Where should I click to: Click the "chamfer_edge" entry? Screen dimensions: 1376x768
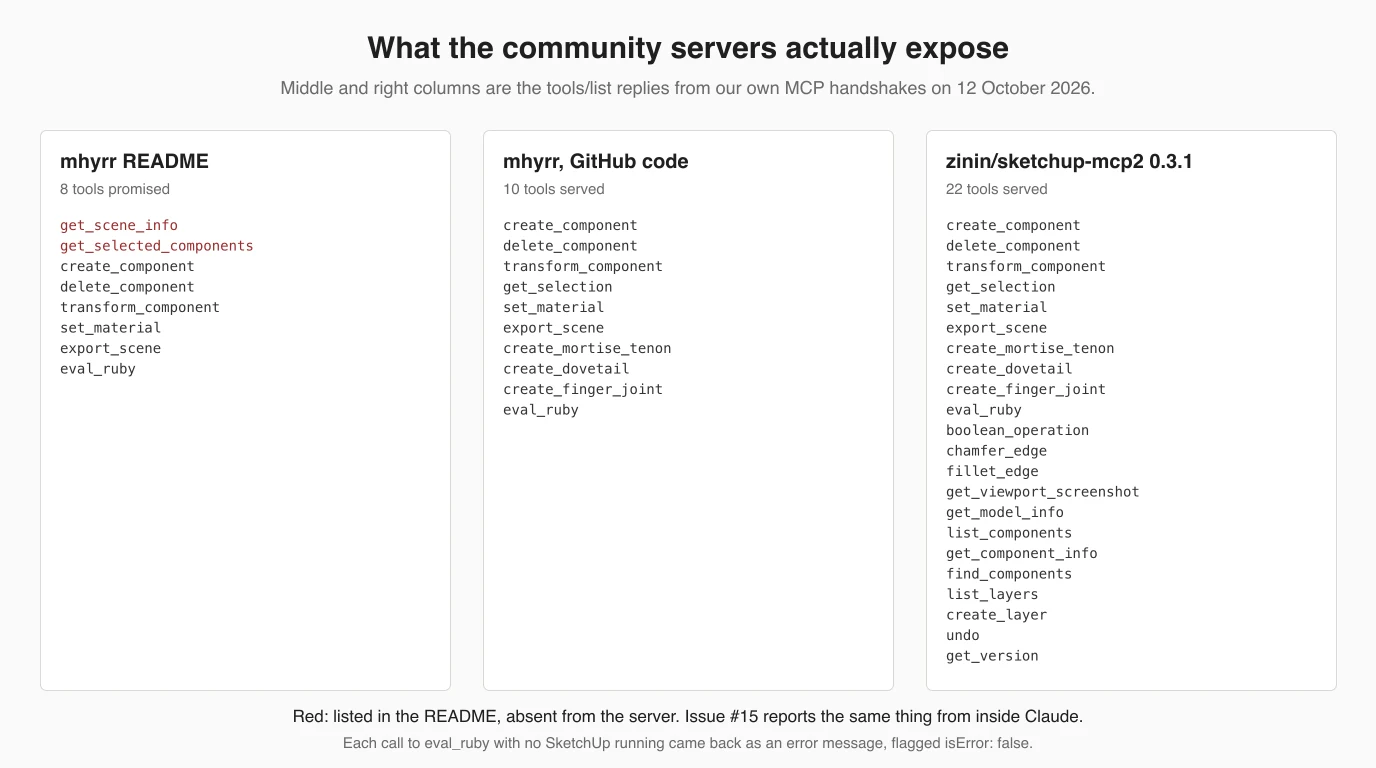tap(997, 451)
